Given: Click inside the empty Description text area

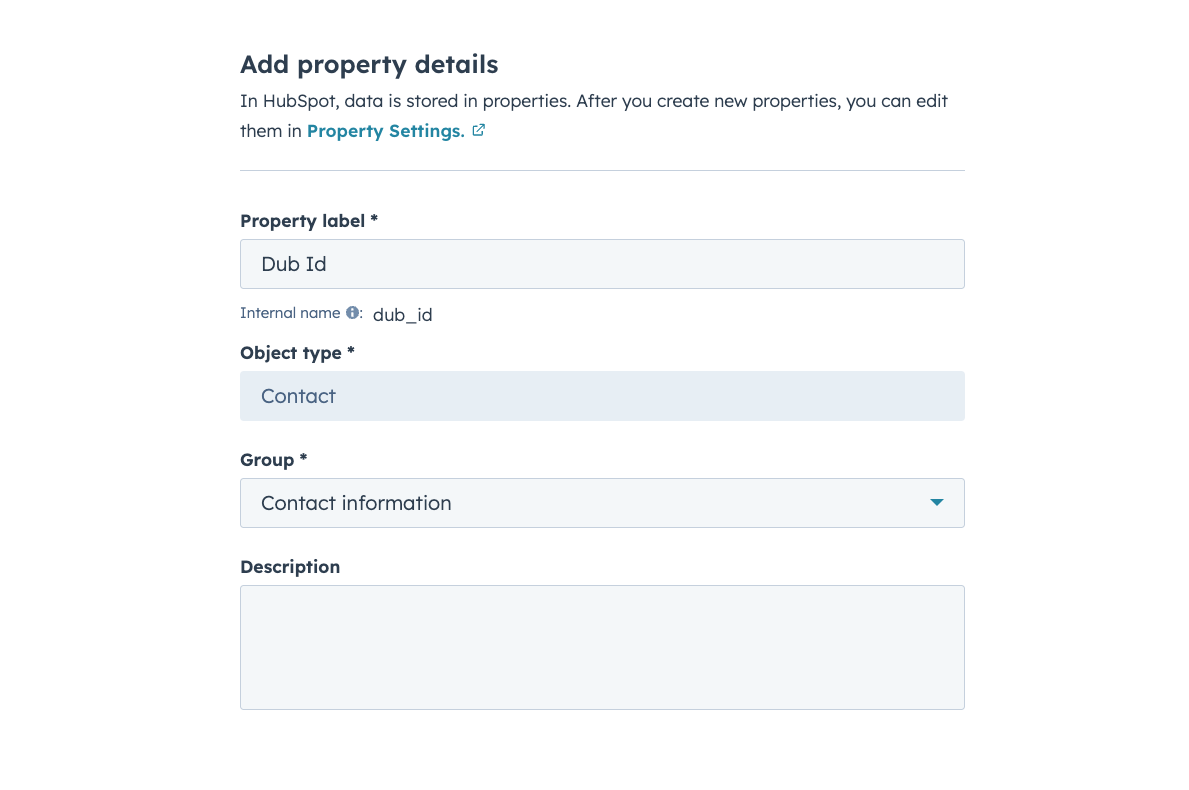Looking at the screenshot, I should [x=602, y=647].
